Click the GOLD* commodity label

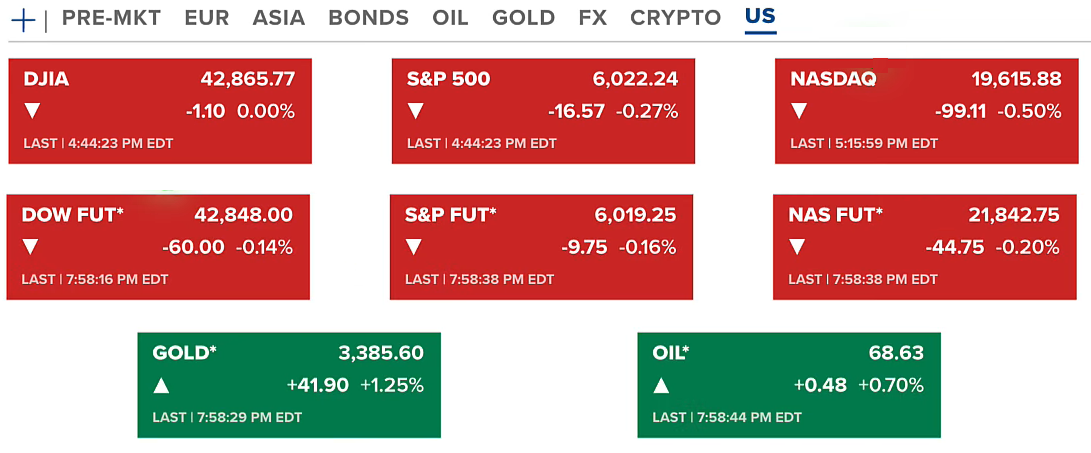(x=185, y=353)
